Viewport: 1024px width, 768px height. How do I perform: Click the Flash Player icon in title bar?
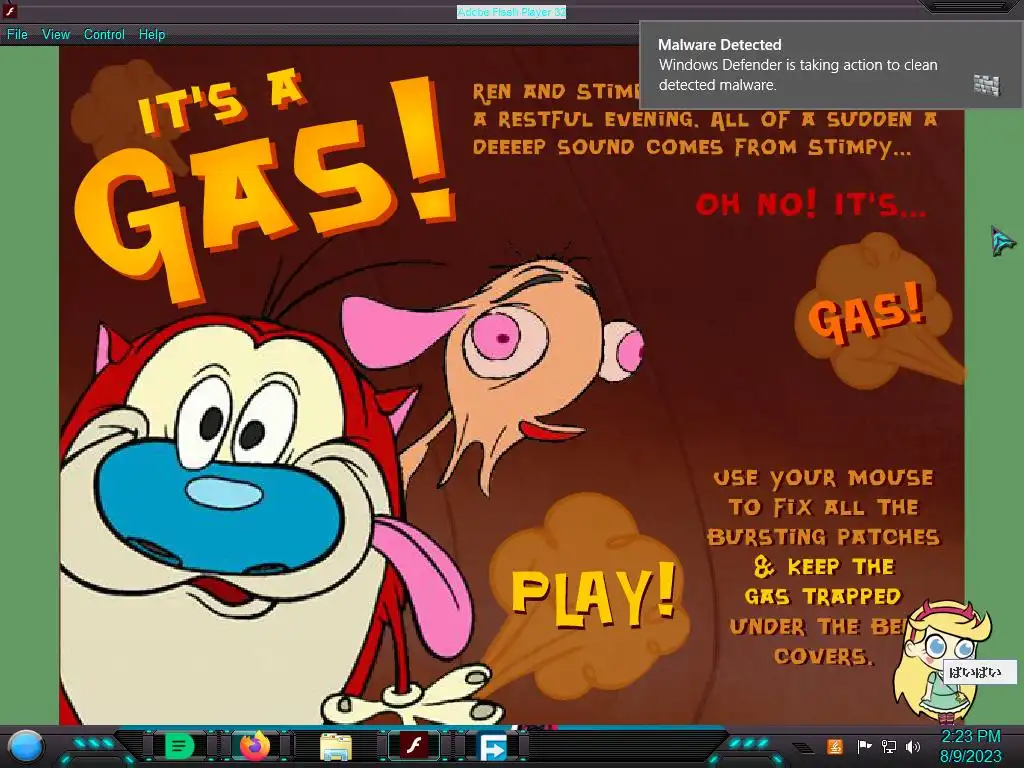(x=9, y=11)
